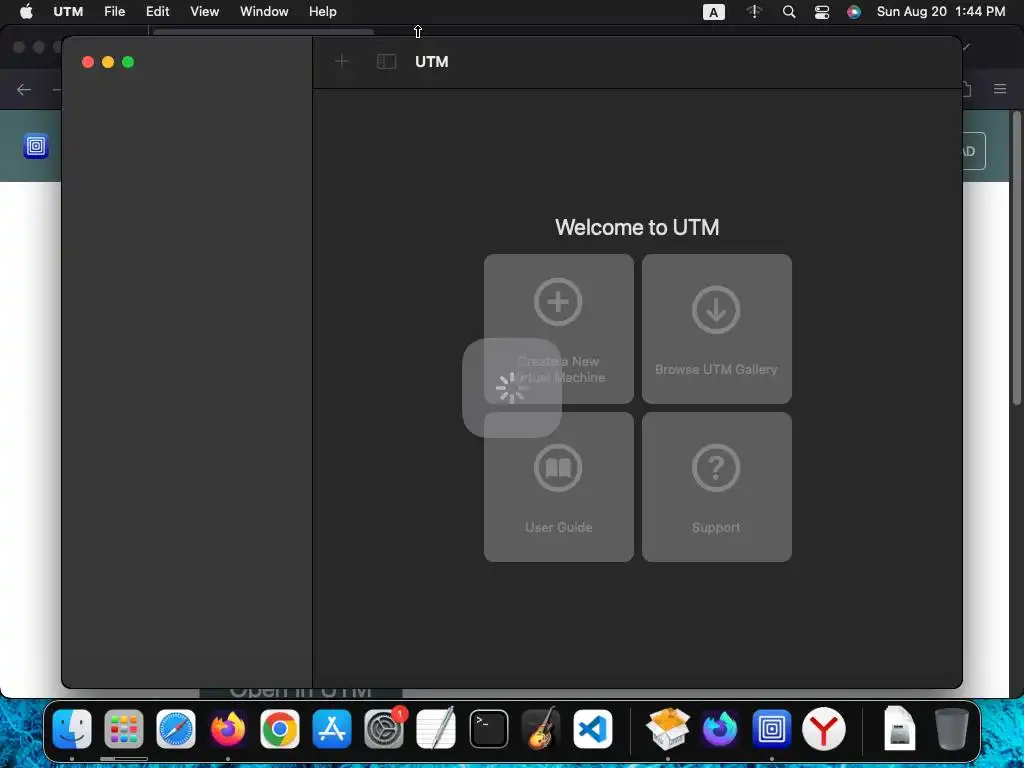Toggle the sidebar in UTM toolbar

pyautogui.click(x=386, y=61)
